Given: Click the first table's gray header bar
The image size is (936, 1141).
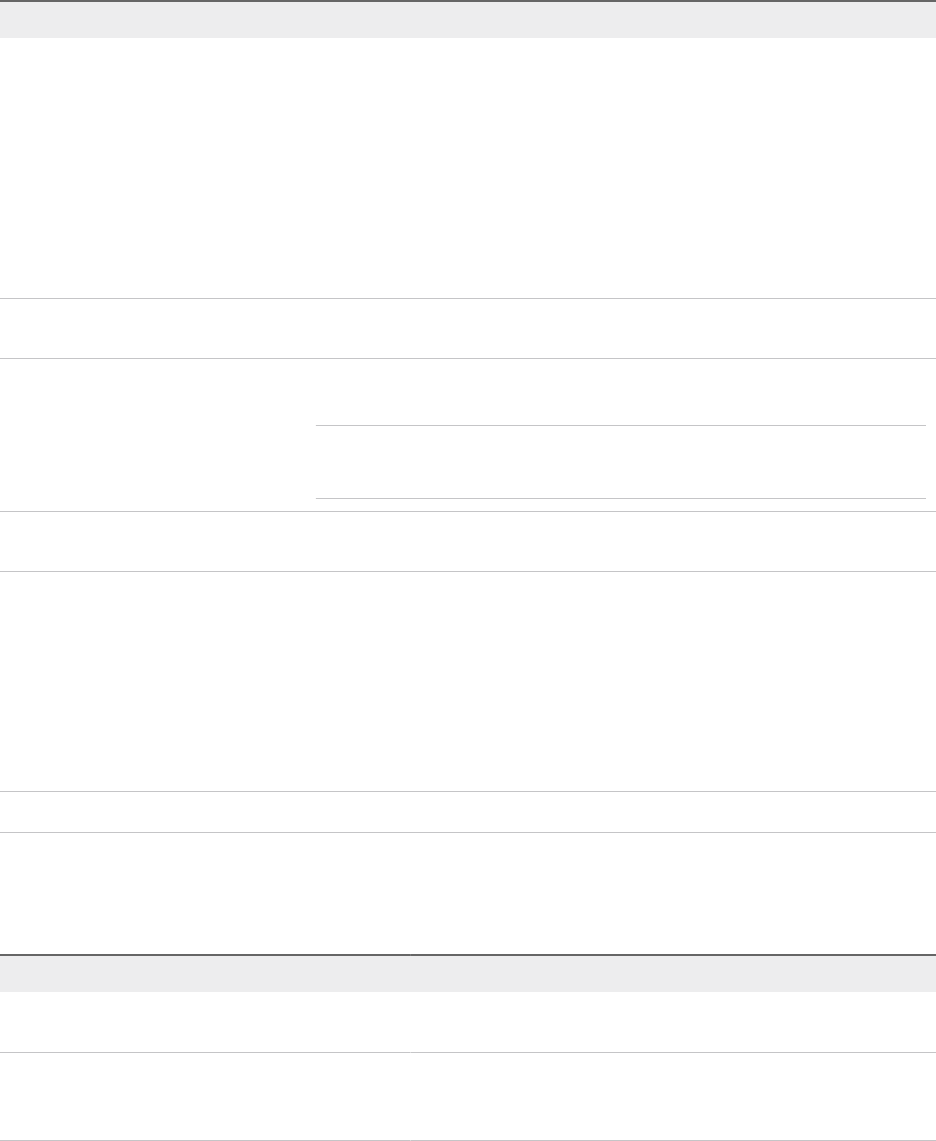Looking at the screenshot, I should tap(468, 19).
